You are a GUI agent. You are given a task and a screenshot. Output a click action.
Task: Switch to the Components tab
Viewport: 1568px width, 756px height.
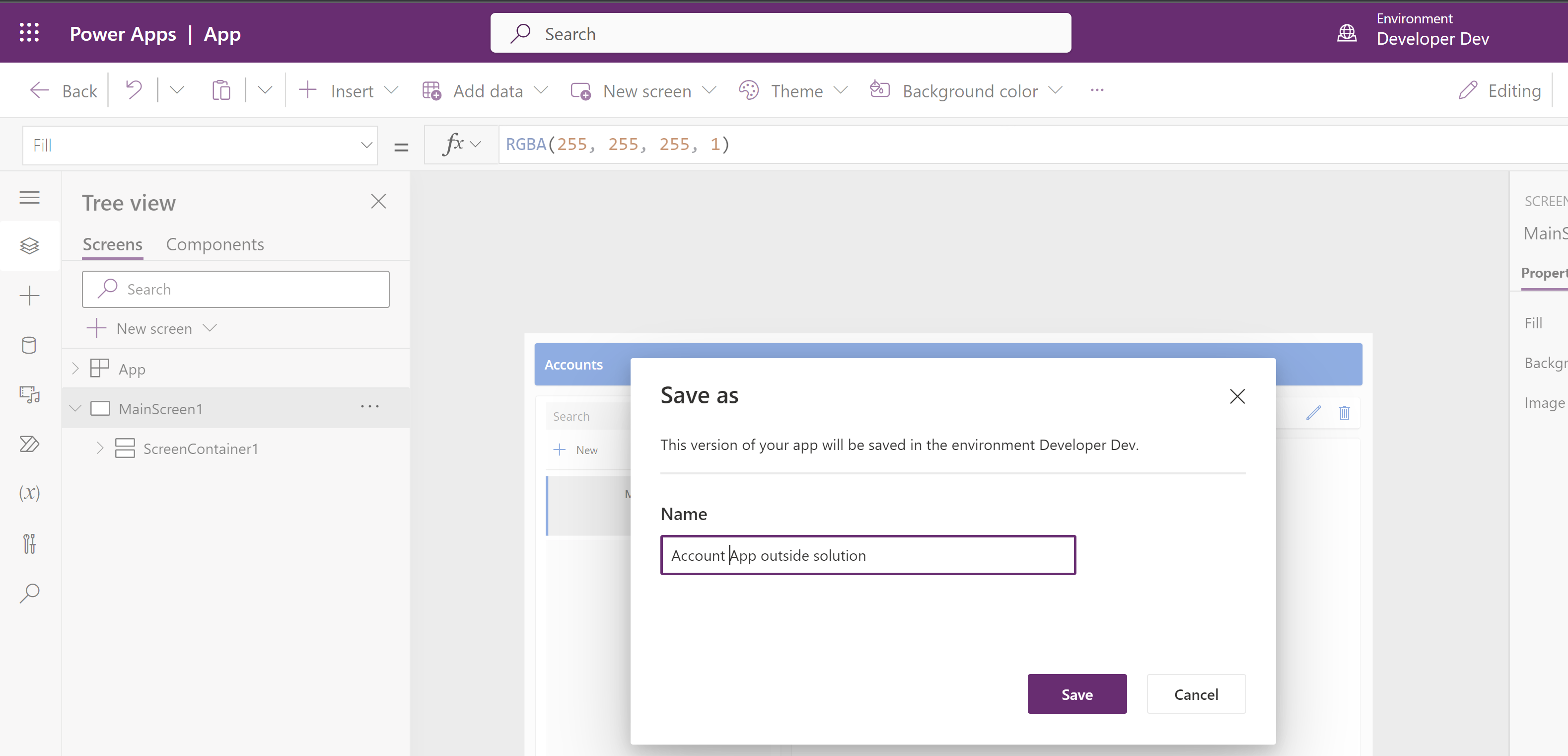215,244
